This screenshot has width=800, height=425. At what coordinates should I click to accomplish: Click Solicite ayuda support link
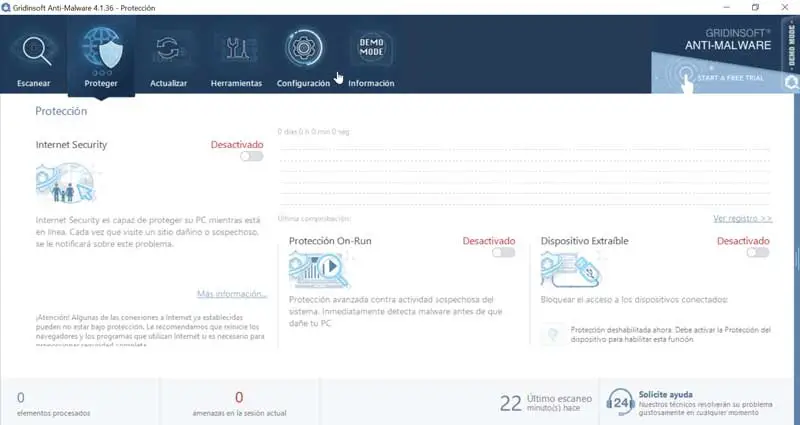point(665,394)
